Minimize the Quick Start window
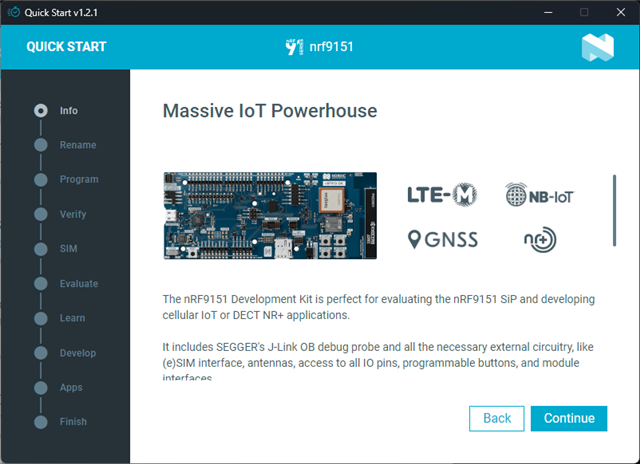 click(548, 12)
